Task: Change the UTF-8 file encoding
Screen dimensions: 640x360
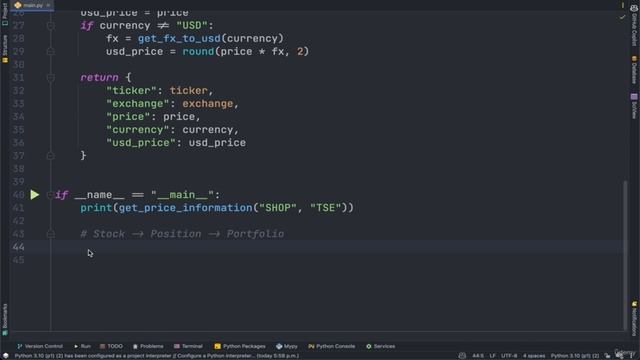Action: [509, 356]
